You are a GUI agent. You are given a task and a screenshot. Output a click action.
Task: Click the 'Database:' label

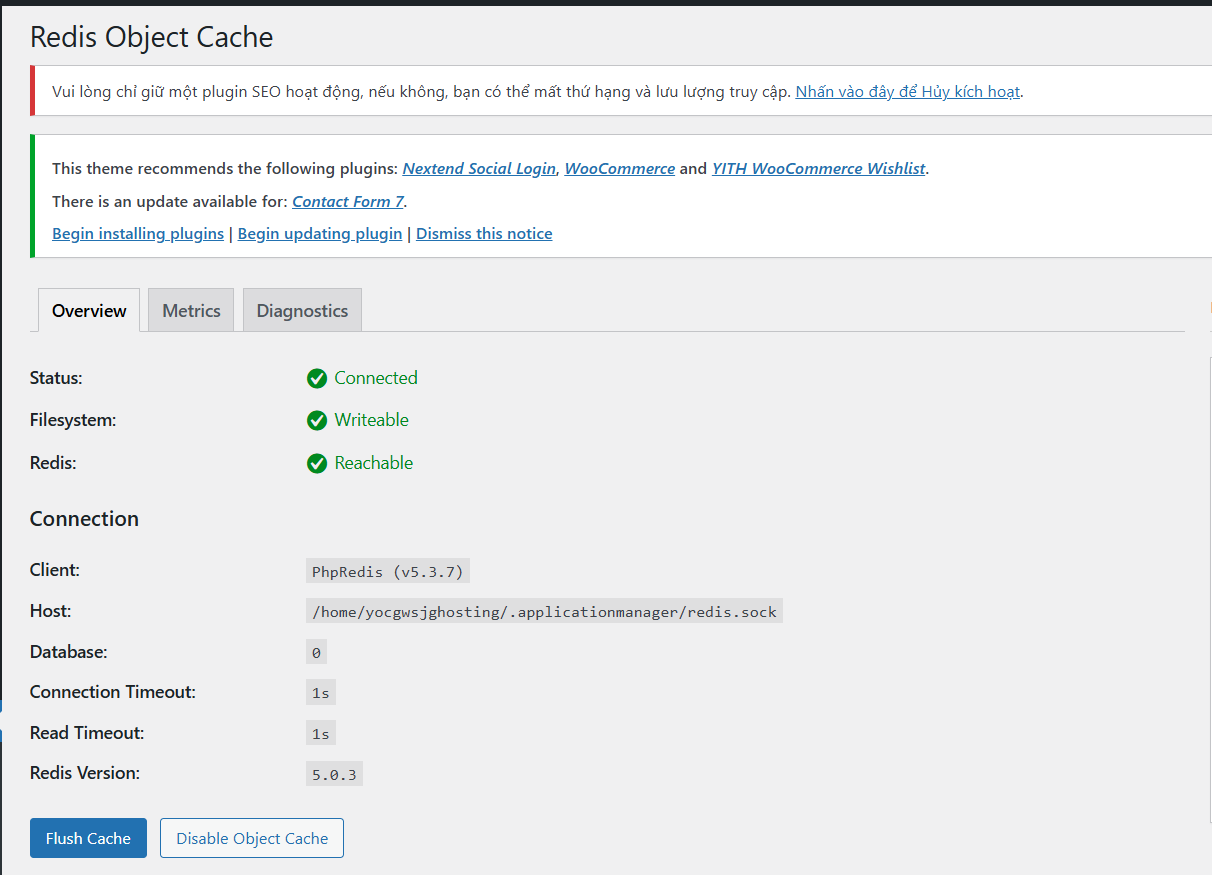(x=68, y=651)
